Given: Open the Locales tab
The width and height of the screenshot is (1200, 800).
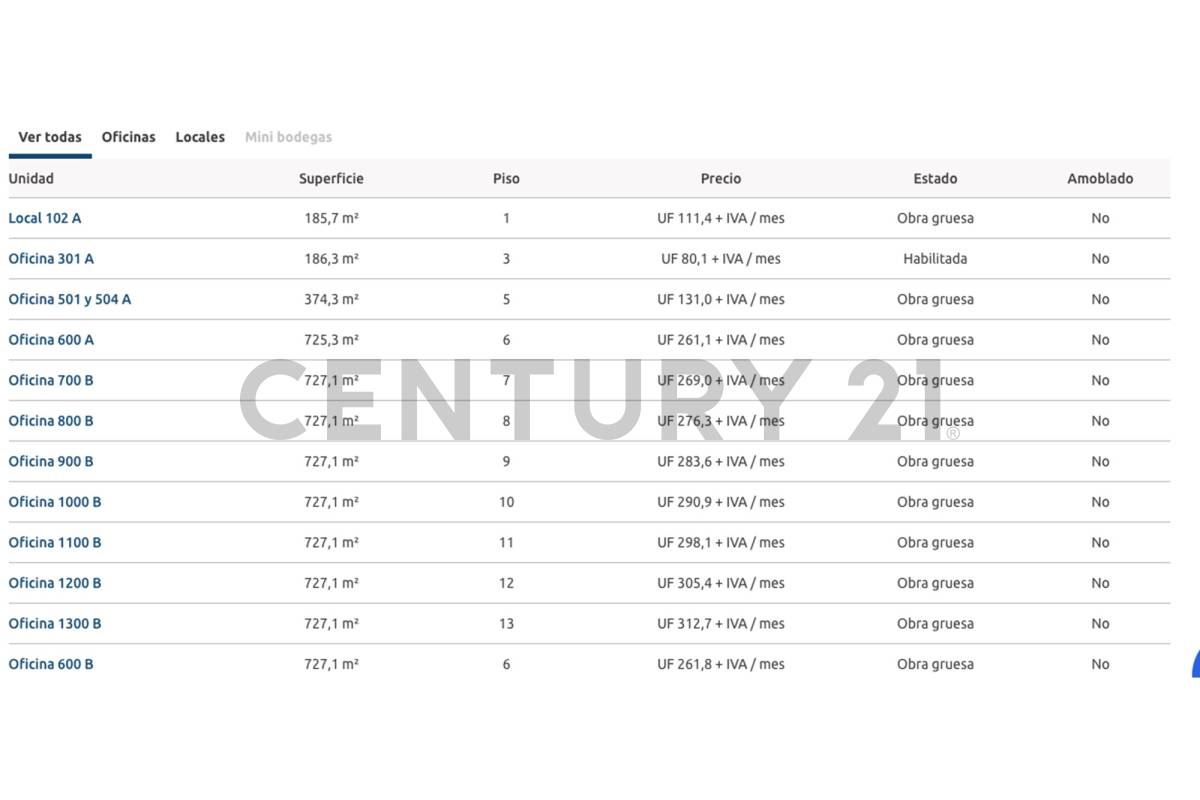Looking at the screenshot, I should [x=200, y=137].
